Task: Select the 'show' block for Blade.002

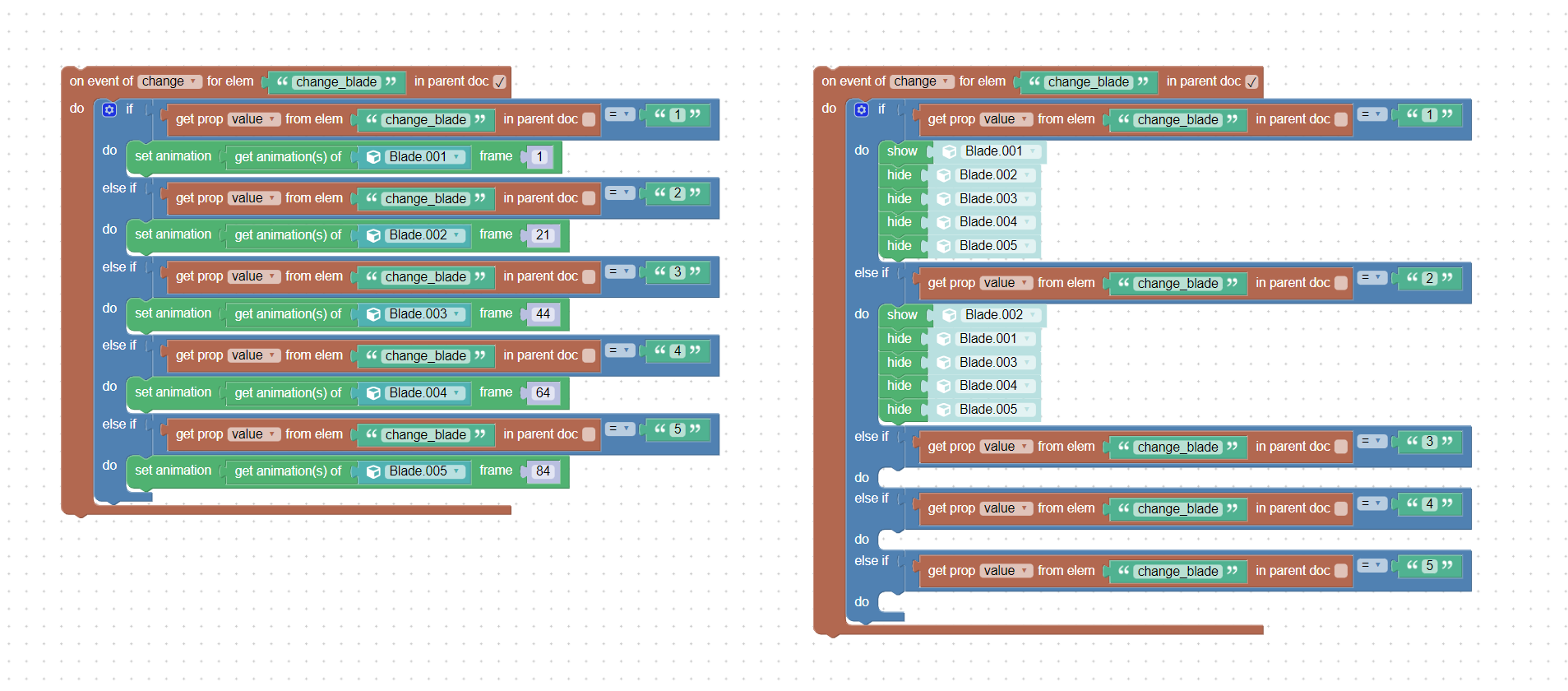Action: pyautogui.click(x=902, y=315)
